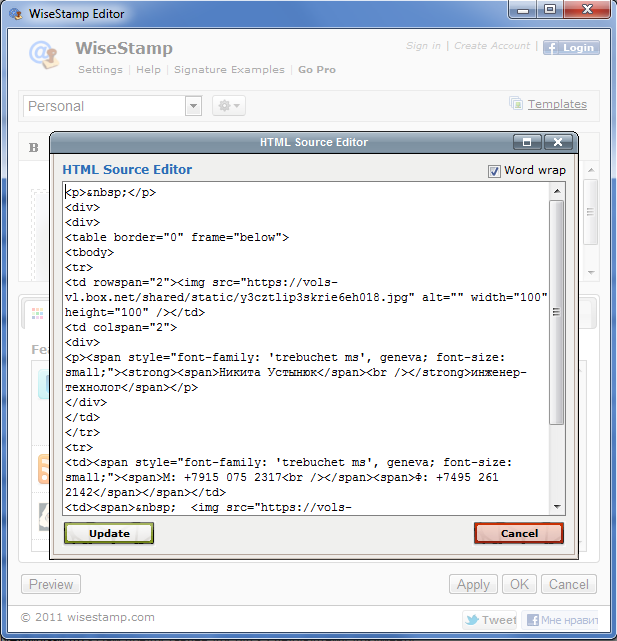Click the line with table border="0" frame="below"
The image size is (617, 641).
177,238
